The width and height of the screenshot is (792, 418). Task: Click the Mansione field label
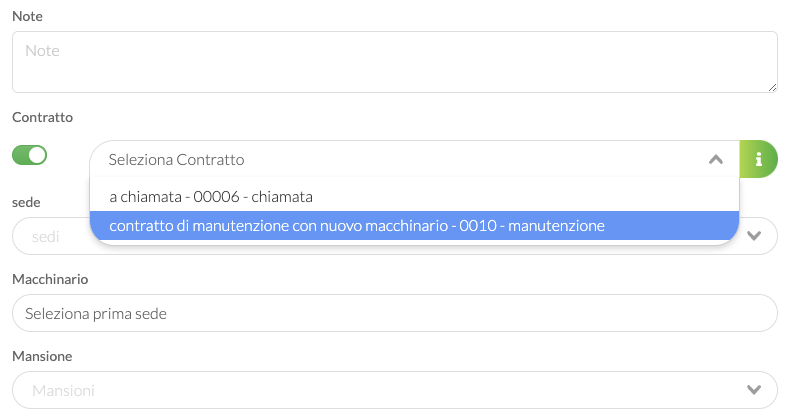(x=42, y=356)
